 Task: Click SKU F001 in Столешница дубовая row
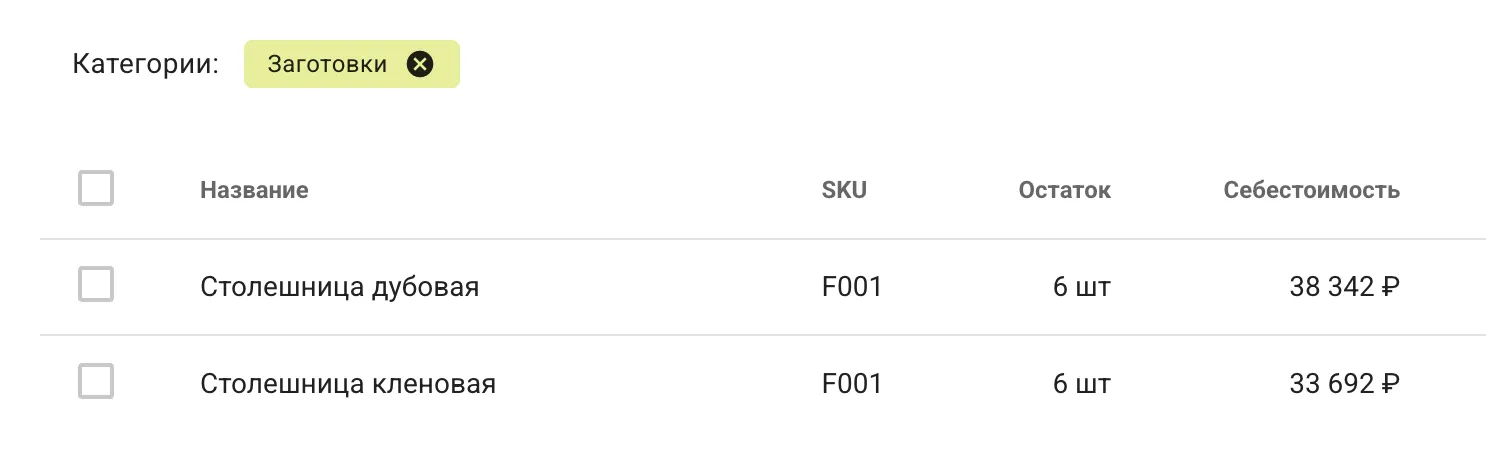coord(852,287)
